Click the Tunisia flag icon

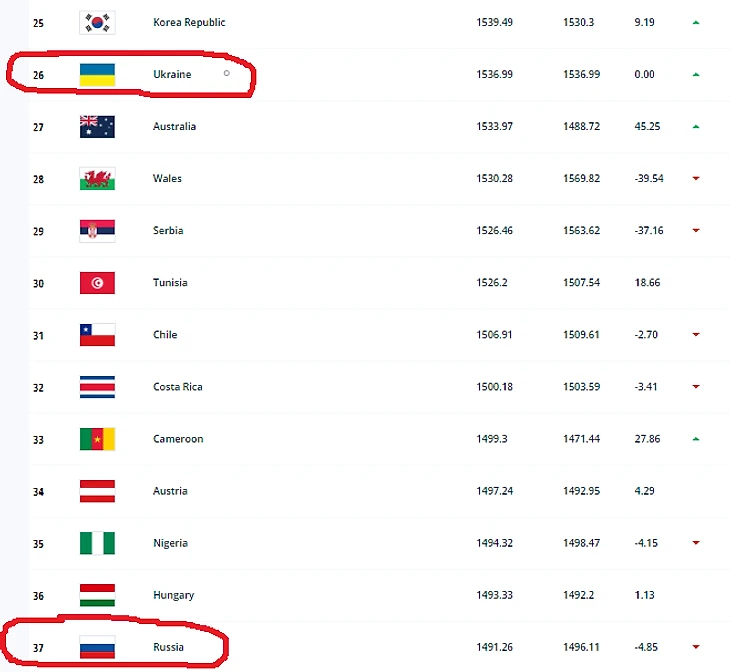pyautogui.click(x=97, y=283)
